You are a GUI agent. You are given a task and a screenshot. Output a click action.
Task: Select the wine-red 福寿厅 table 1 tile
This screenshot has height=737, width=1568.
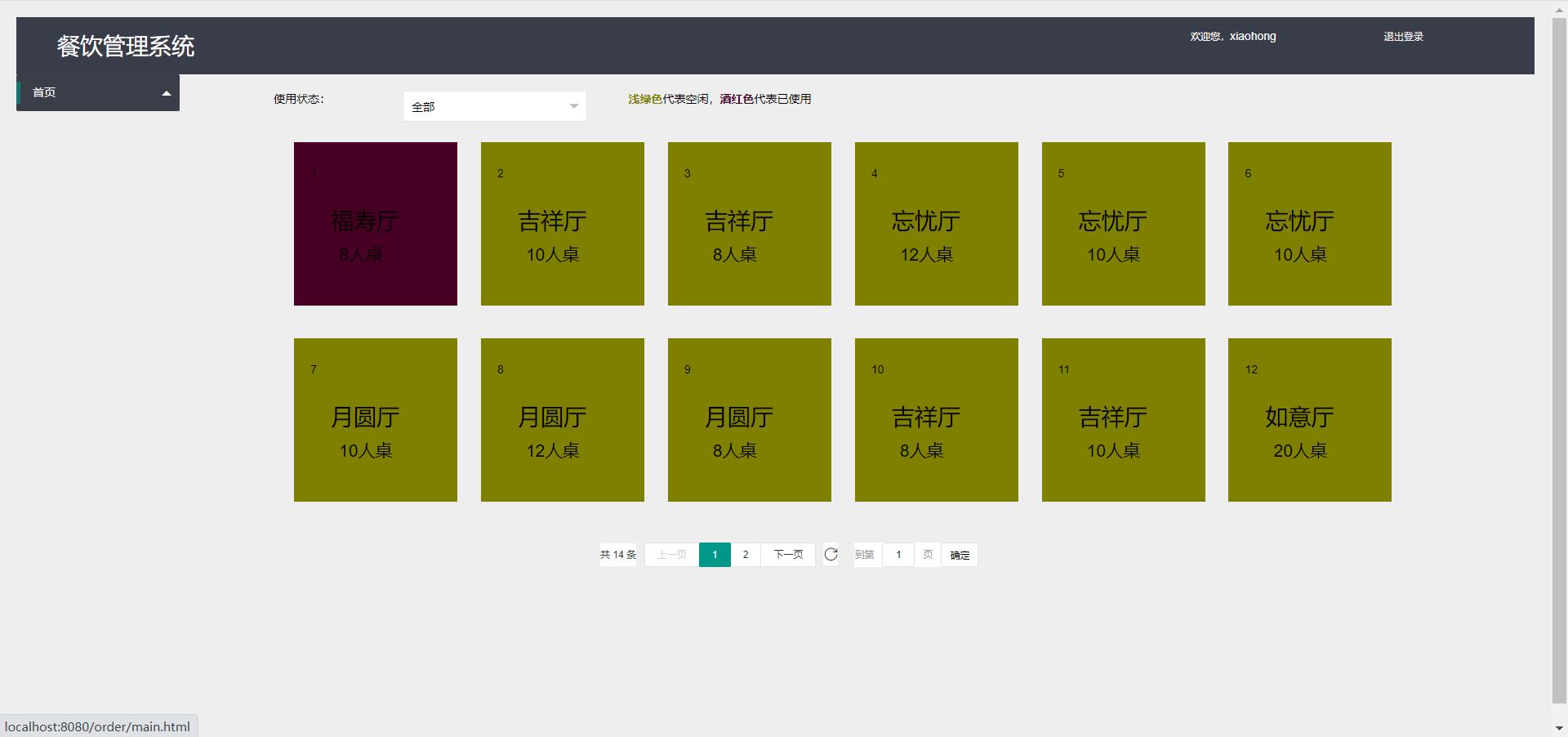pos(376,224)
